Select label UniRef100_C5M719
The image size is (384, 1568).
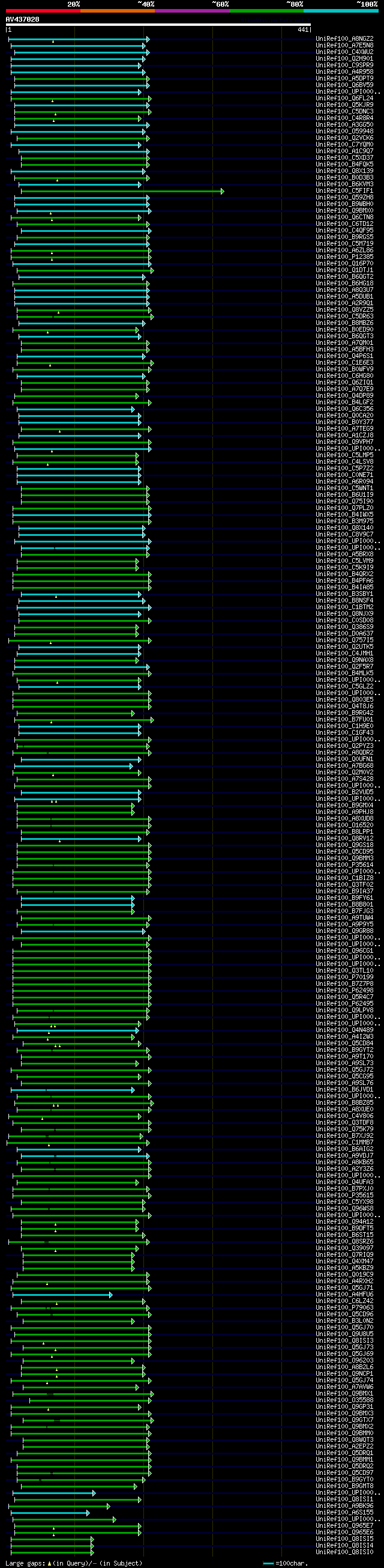(344, 244)
